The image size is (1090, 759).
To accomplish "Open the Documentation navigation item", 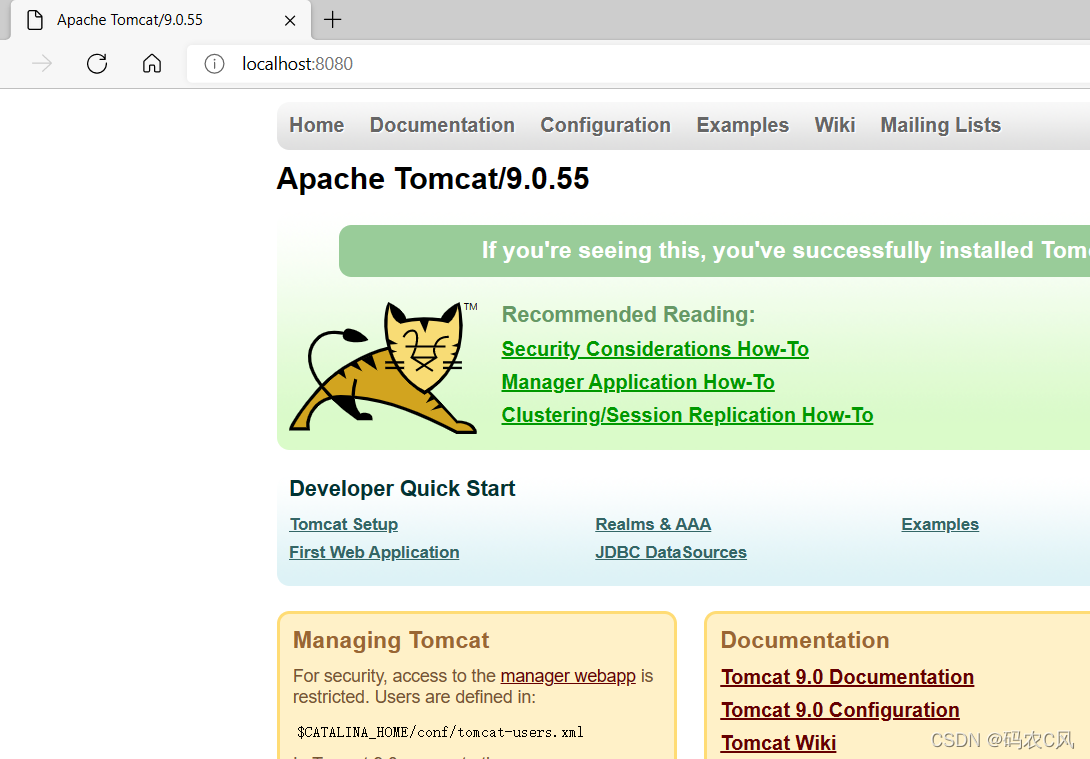I will [x=442, y=125].
